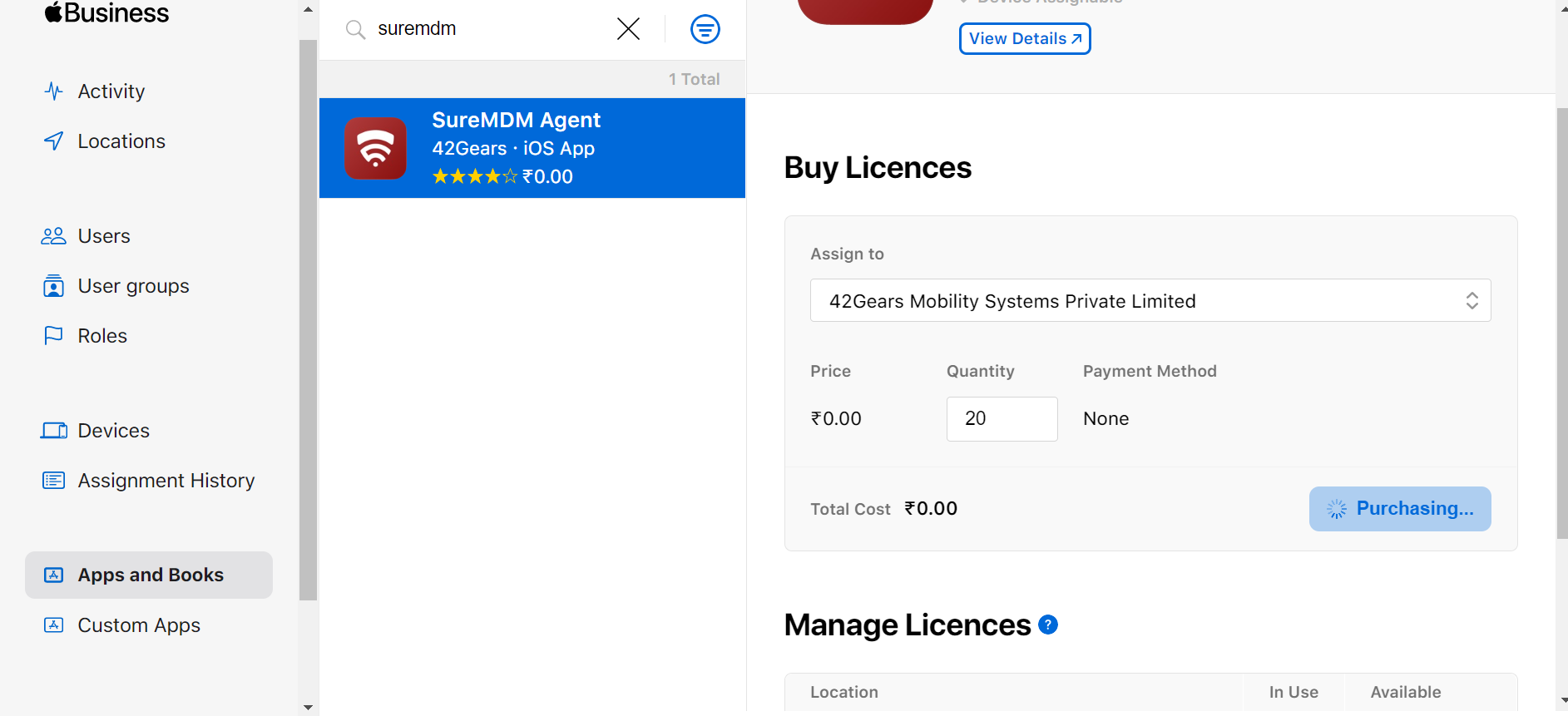Click the User groups icon
Screen dimensions: 1568x716
(54, 286)
